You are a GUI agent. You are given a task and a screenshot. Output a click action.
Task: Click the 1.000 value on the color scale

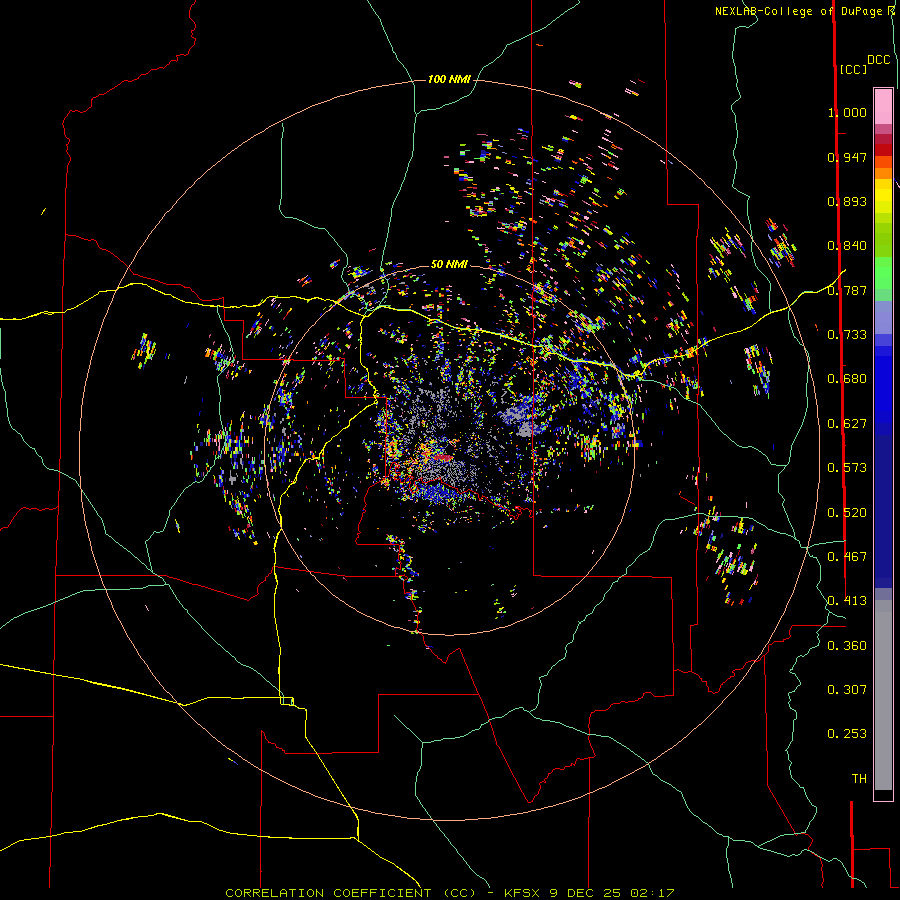[847, 112]
